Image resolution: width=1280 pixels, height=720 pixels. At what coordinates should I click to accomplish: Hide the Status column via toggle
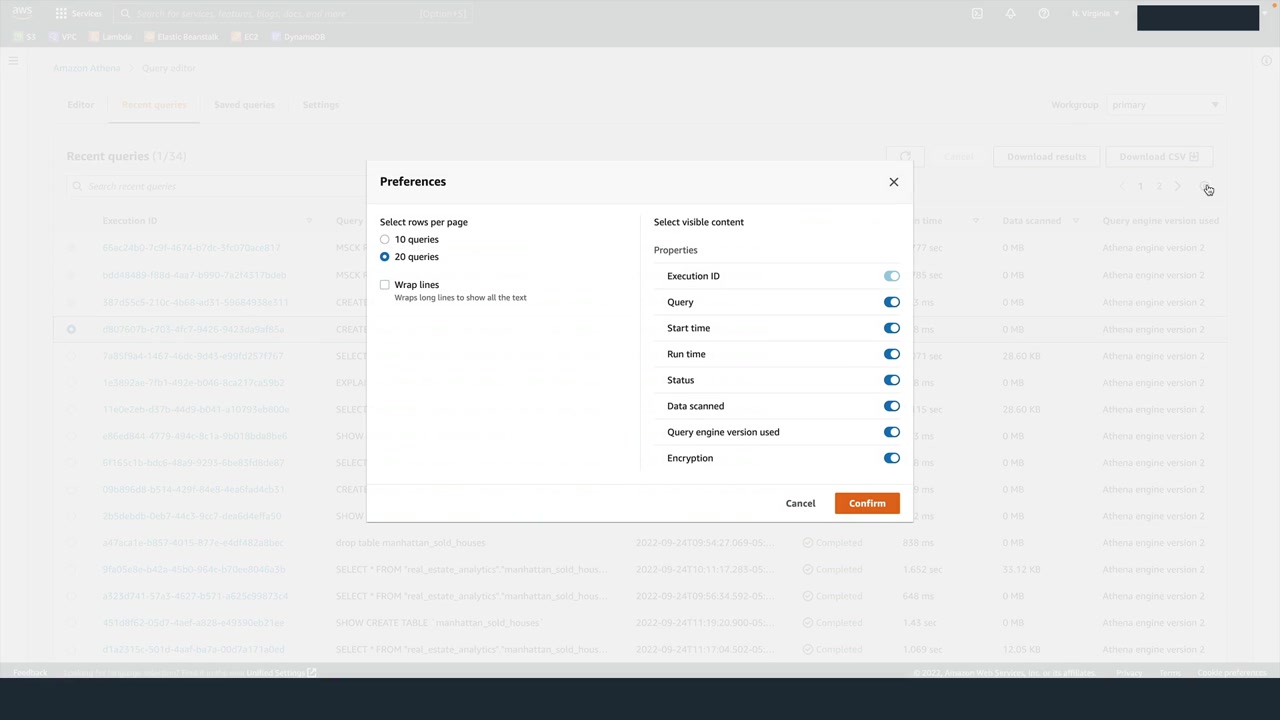point(891,380)
